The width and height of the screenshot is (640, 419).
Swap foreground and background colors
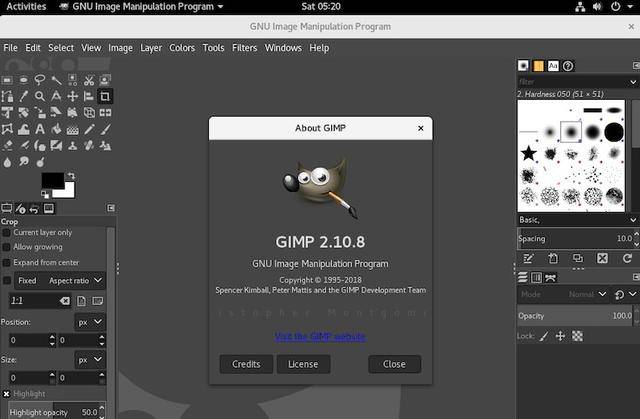click(71, 176)
